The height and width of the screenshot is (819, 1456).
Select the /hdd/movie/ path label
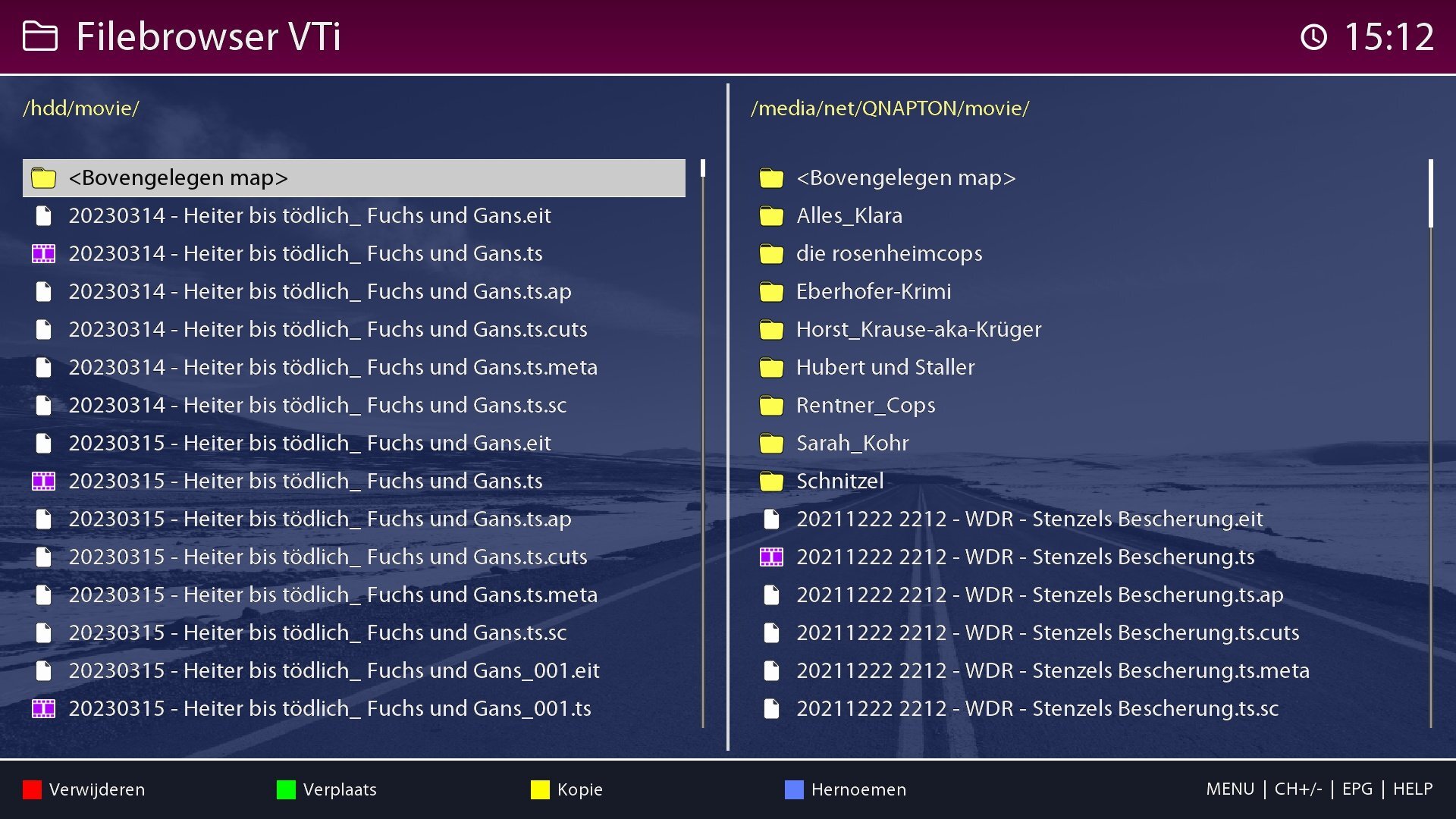click(x=81, y=108)
